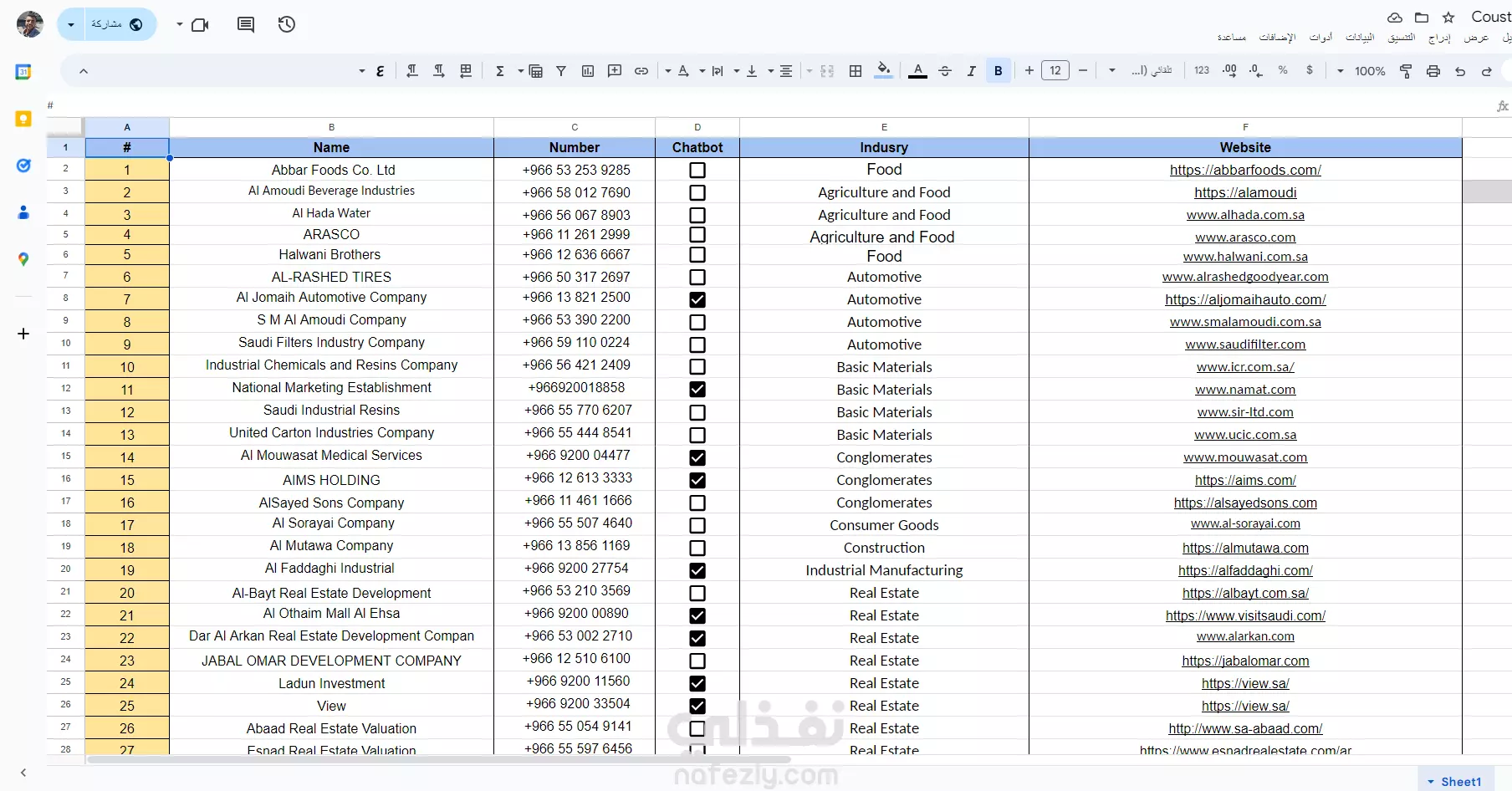Open Google Tasks side panel icon

point(23,166)
